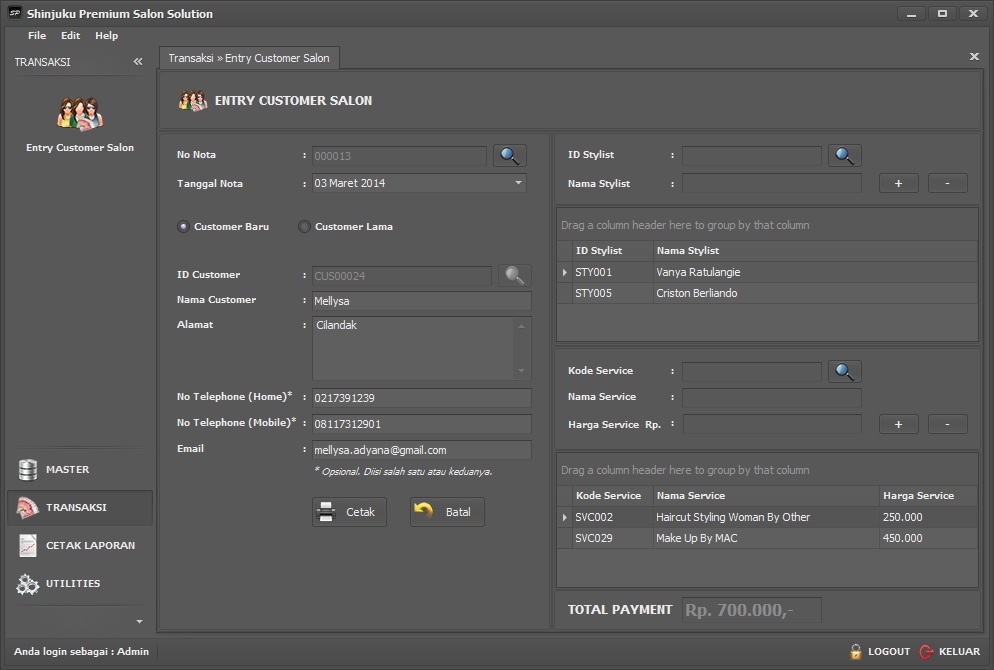Select the Customer Baru radio button

pos(183,227)
